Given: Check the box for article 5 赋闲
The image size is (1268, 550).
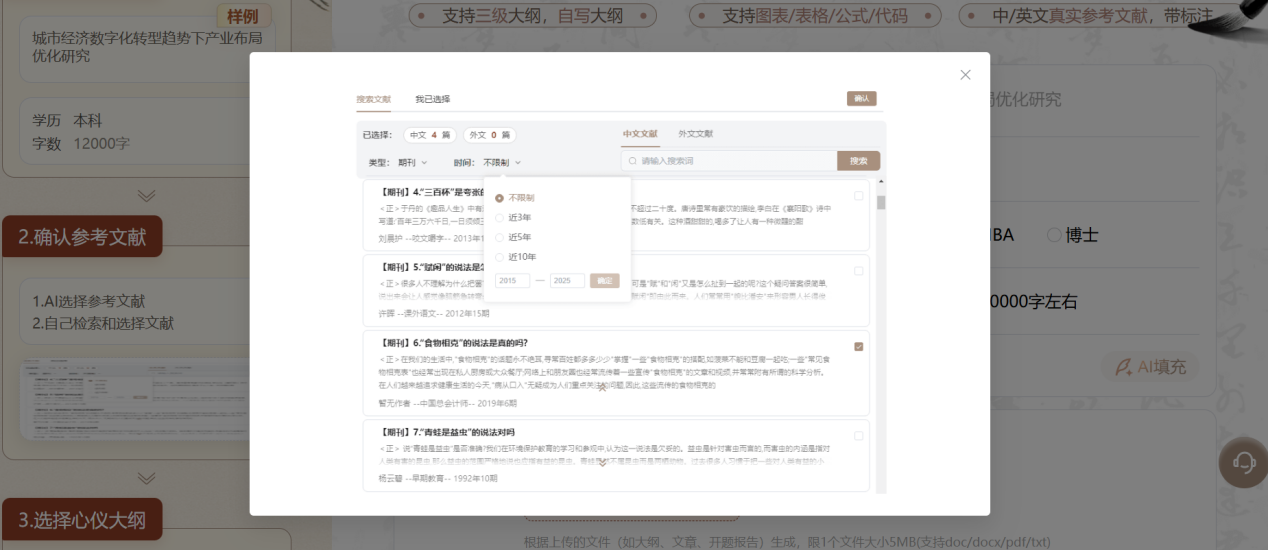Looking at the screenshot, I should [x=858, y=271].
